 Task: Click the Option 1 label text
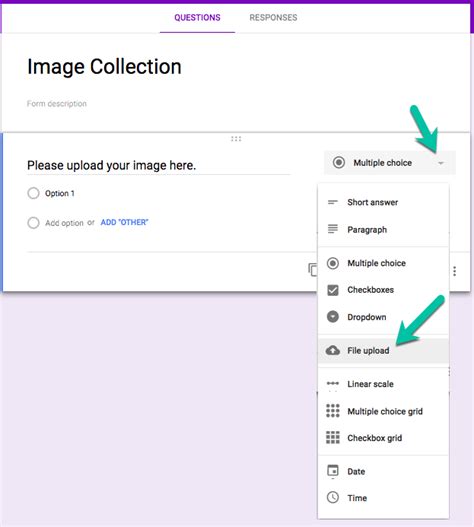[x=60, y=193]
